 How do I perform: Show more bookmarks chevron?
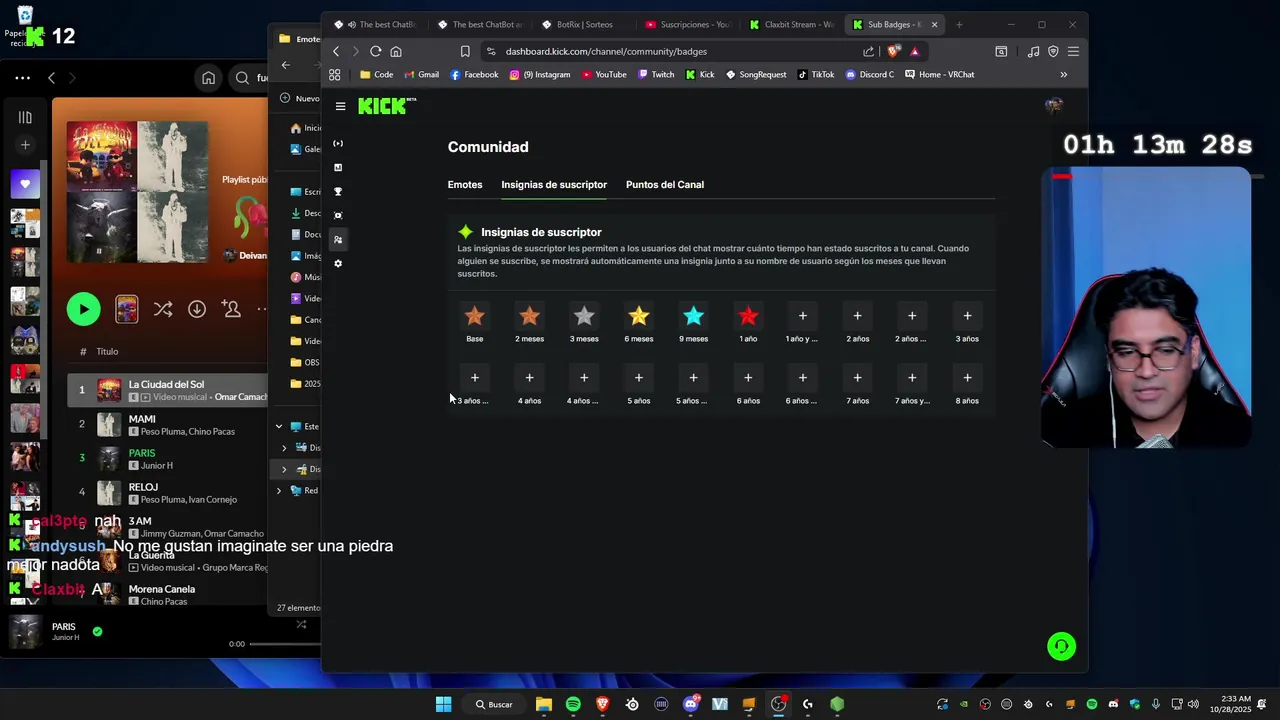click(1063, 74)
